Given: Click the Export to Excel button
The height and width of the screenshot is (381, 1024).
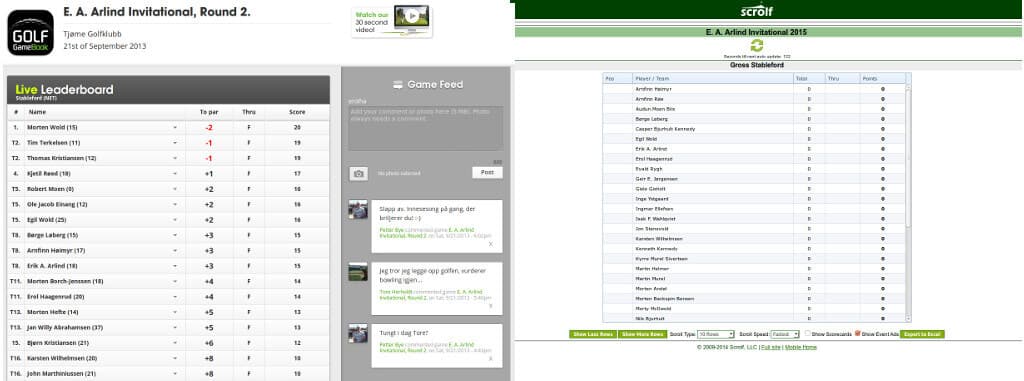Looking at the screenshot, I should [x=922, y=334].
